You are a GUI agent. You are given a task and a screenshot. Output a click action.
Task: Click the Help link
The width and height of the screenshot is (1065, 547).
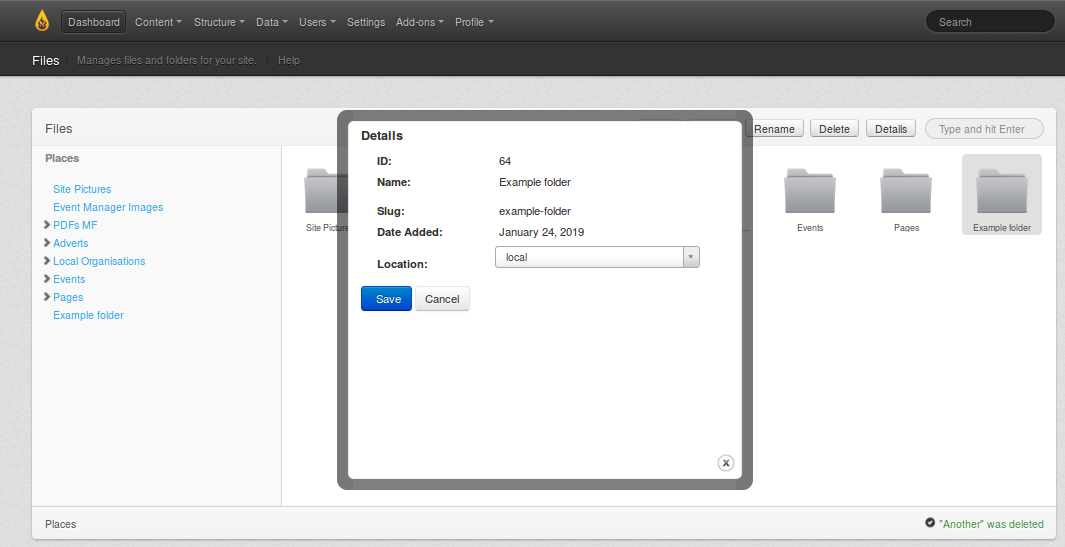(x=289, y=60)
